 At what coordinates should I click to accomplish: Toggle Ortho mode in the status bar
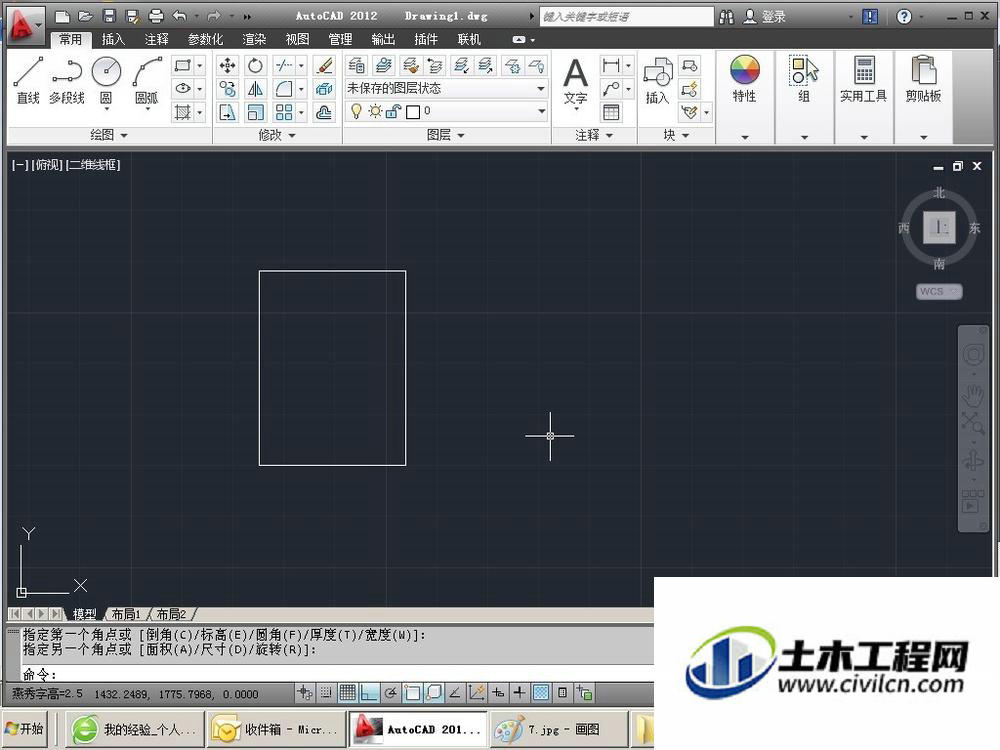coord(369,693)
